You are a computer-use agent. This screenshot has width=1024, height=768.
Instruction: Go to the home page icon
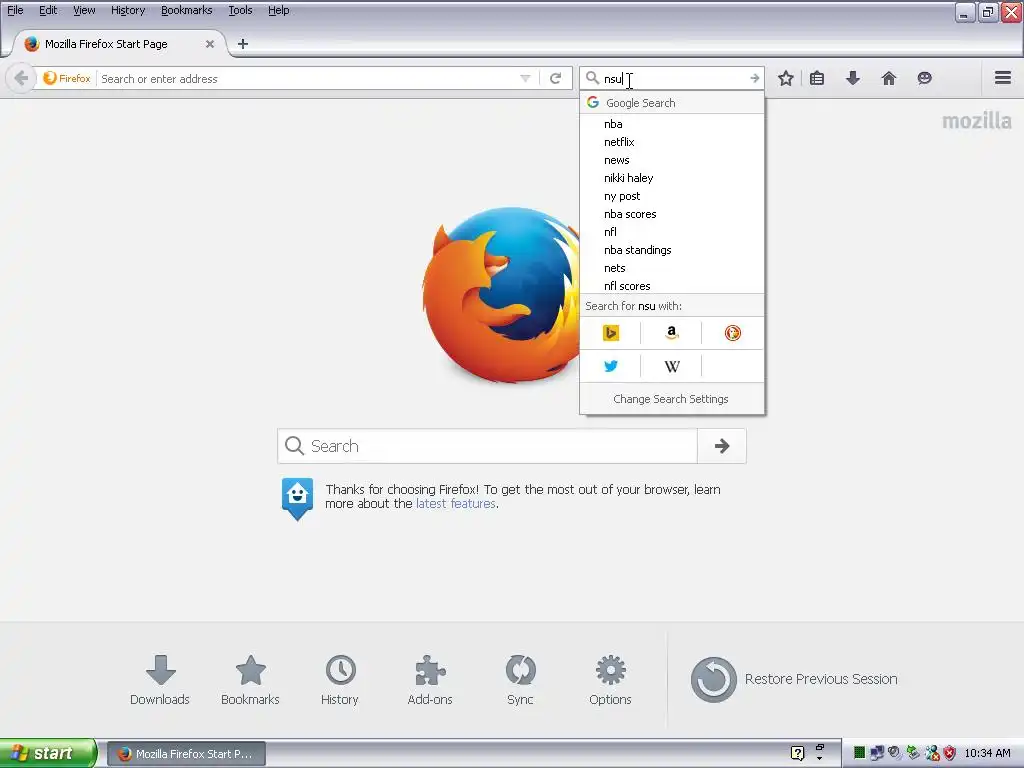pos(889,78)
